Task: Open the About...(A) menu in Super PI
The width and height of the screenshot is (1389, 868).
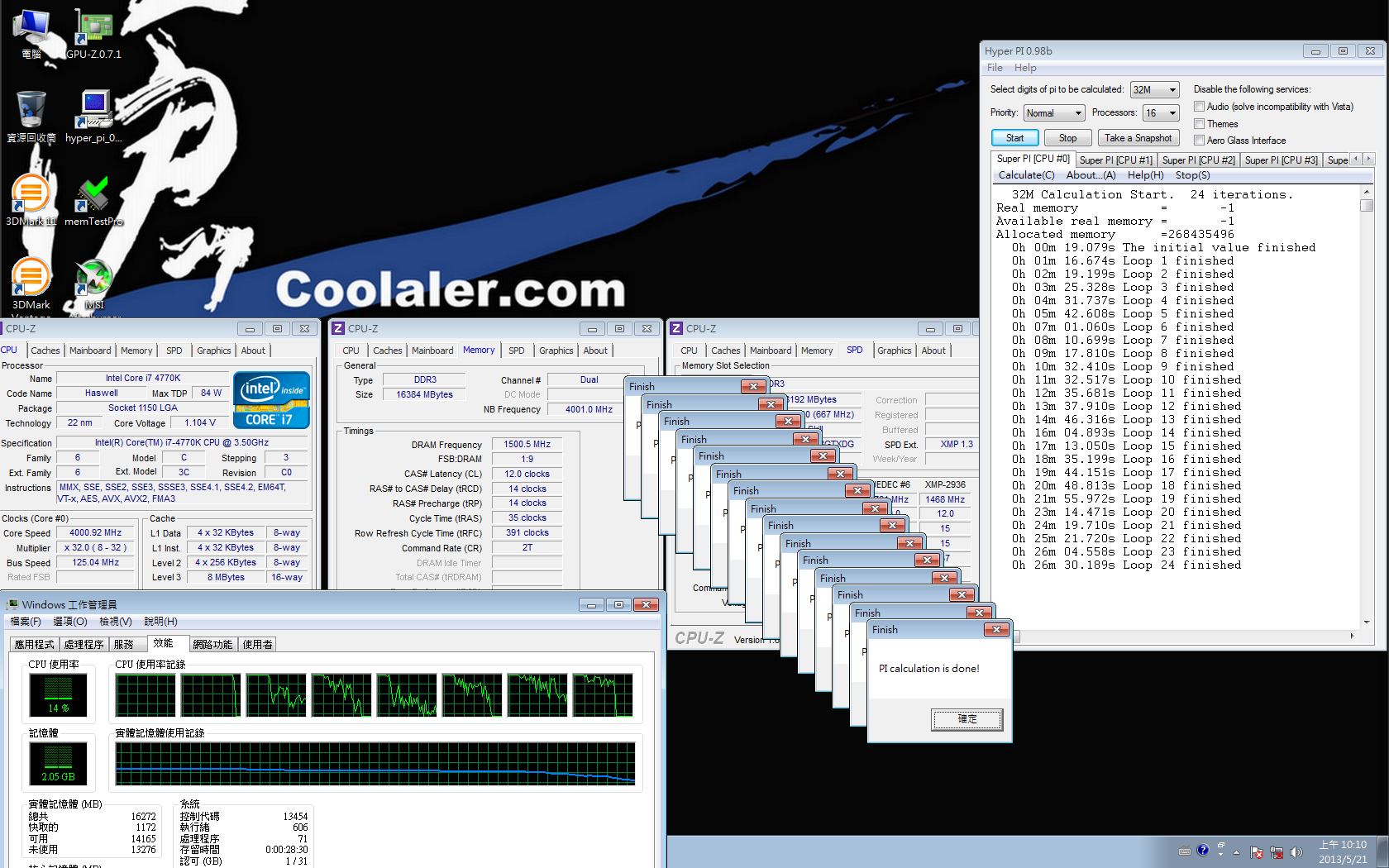Action: pos(1091,175)
